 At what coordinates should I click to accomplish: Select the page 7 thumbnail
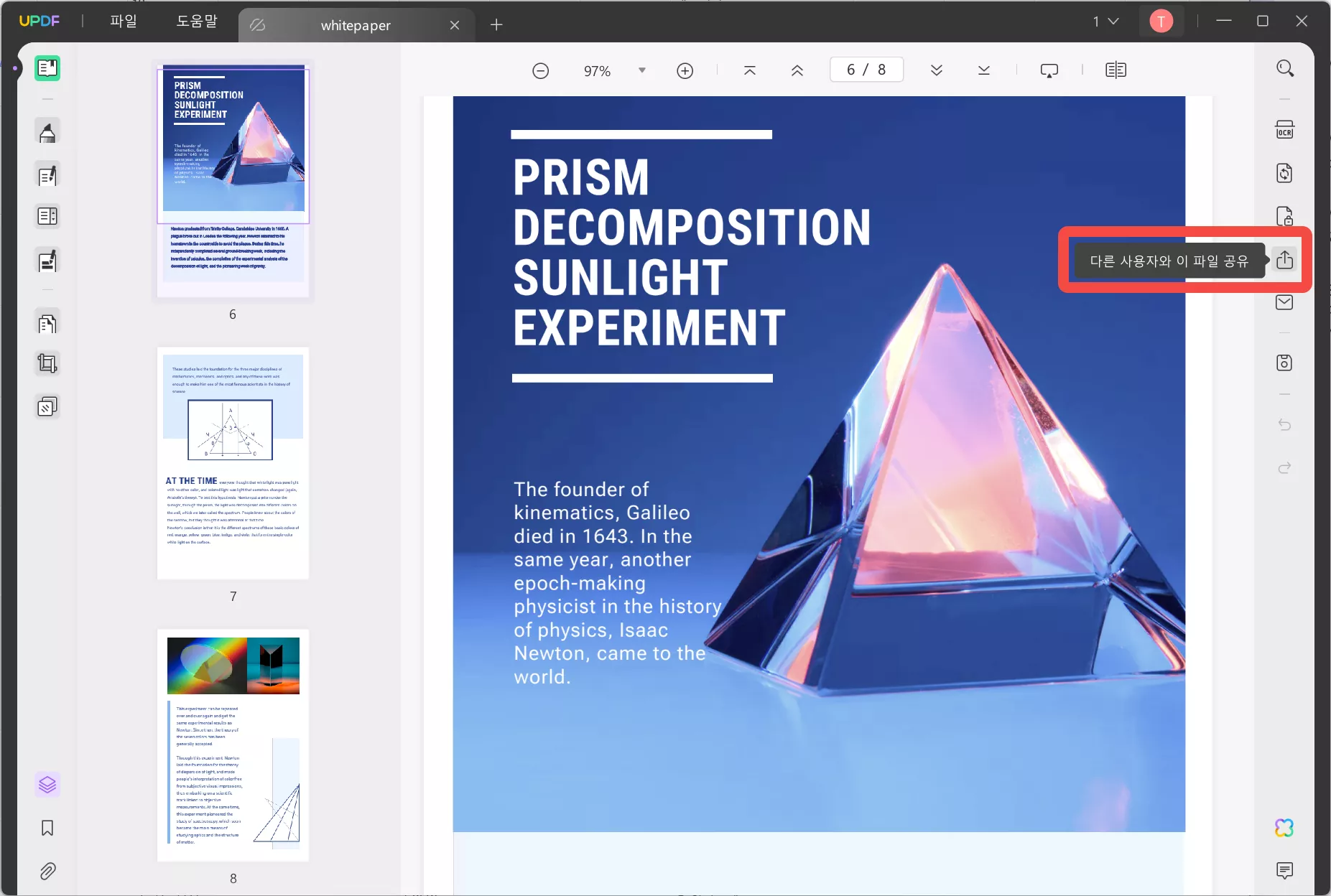[233, 463]
